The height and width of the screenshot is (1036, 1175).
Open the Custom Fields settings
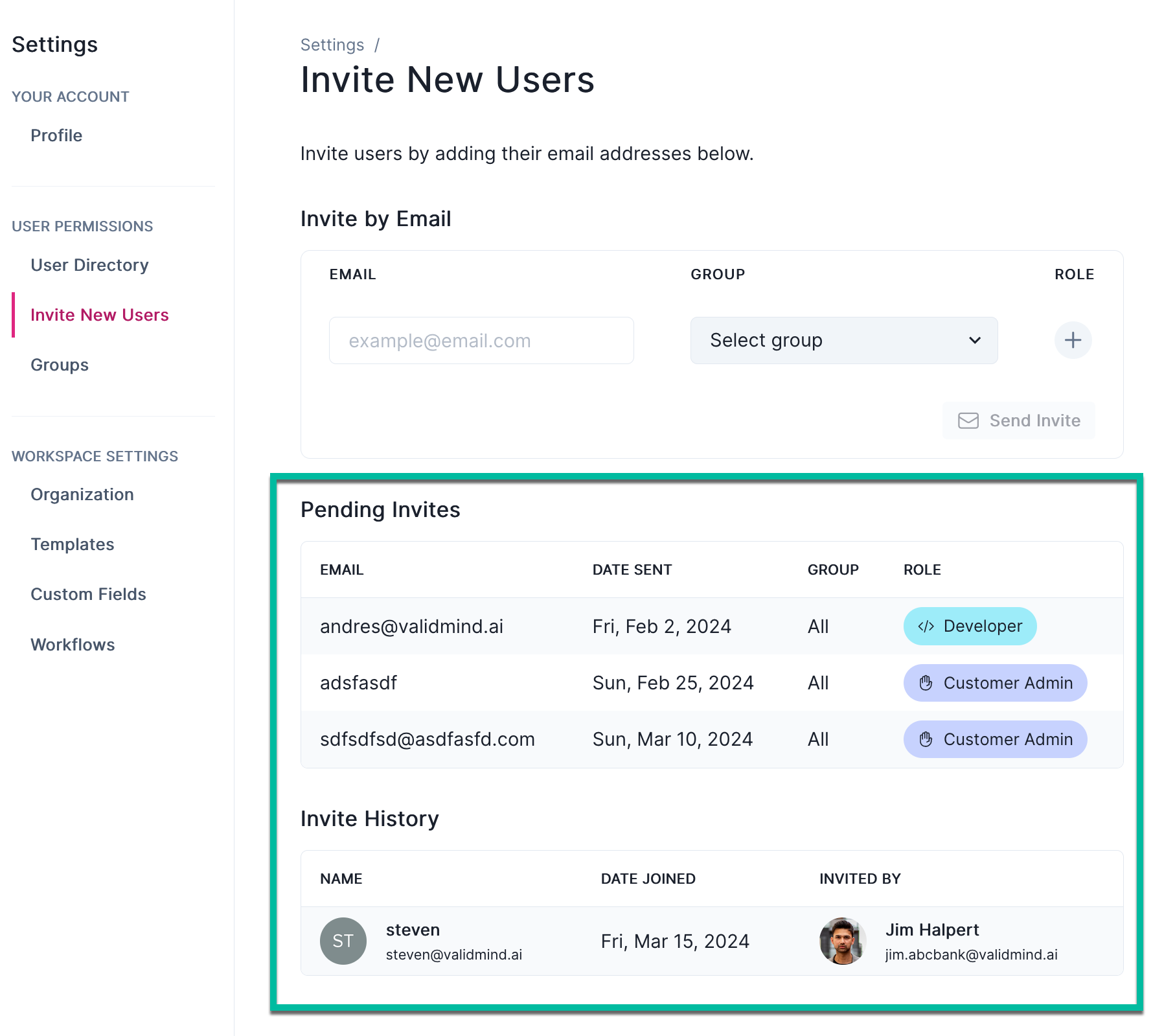pyautogui.click(x=89, y=594)
